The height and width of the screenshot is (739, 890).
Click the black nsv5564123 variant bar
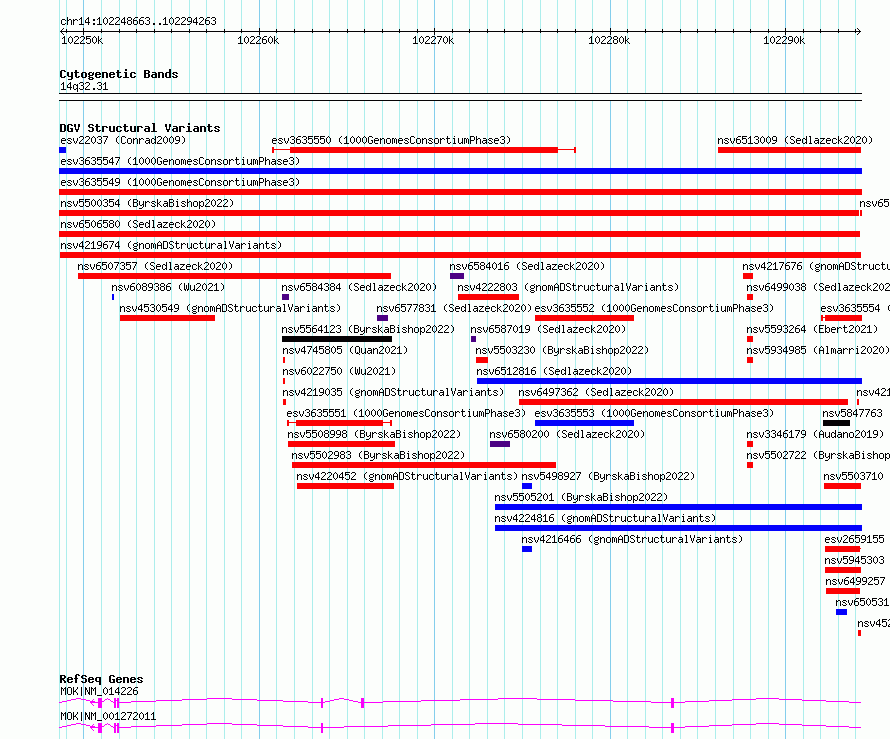(x=337, y=339)
